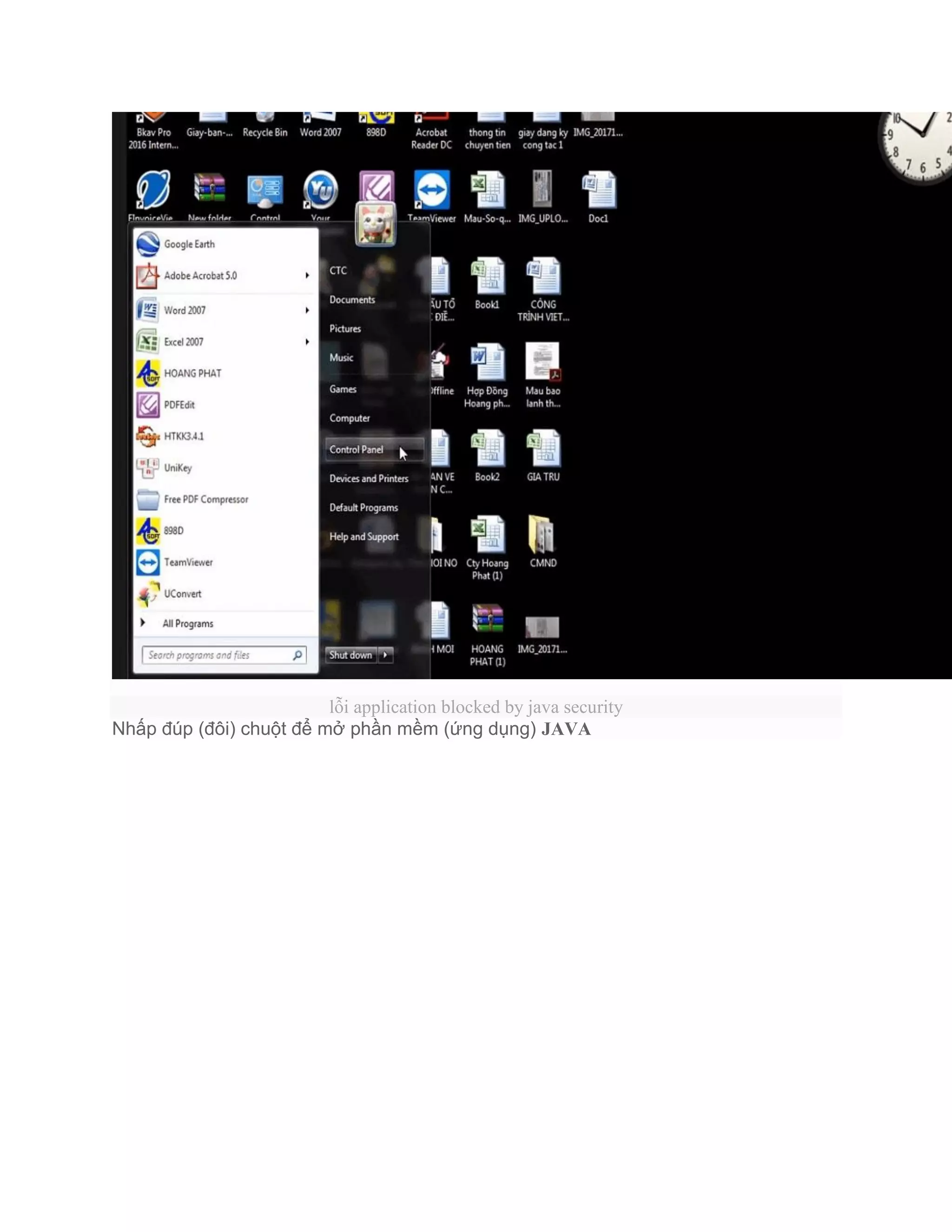Open Pictures from Start menu
The width and height of the screenshot is (952, 1232).
345,329
